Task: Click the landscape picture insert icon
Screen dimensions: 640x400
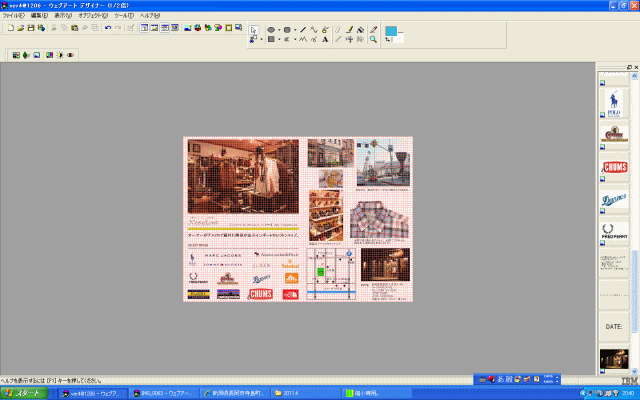Action: [x=187, y=28]
